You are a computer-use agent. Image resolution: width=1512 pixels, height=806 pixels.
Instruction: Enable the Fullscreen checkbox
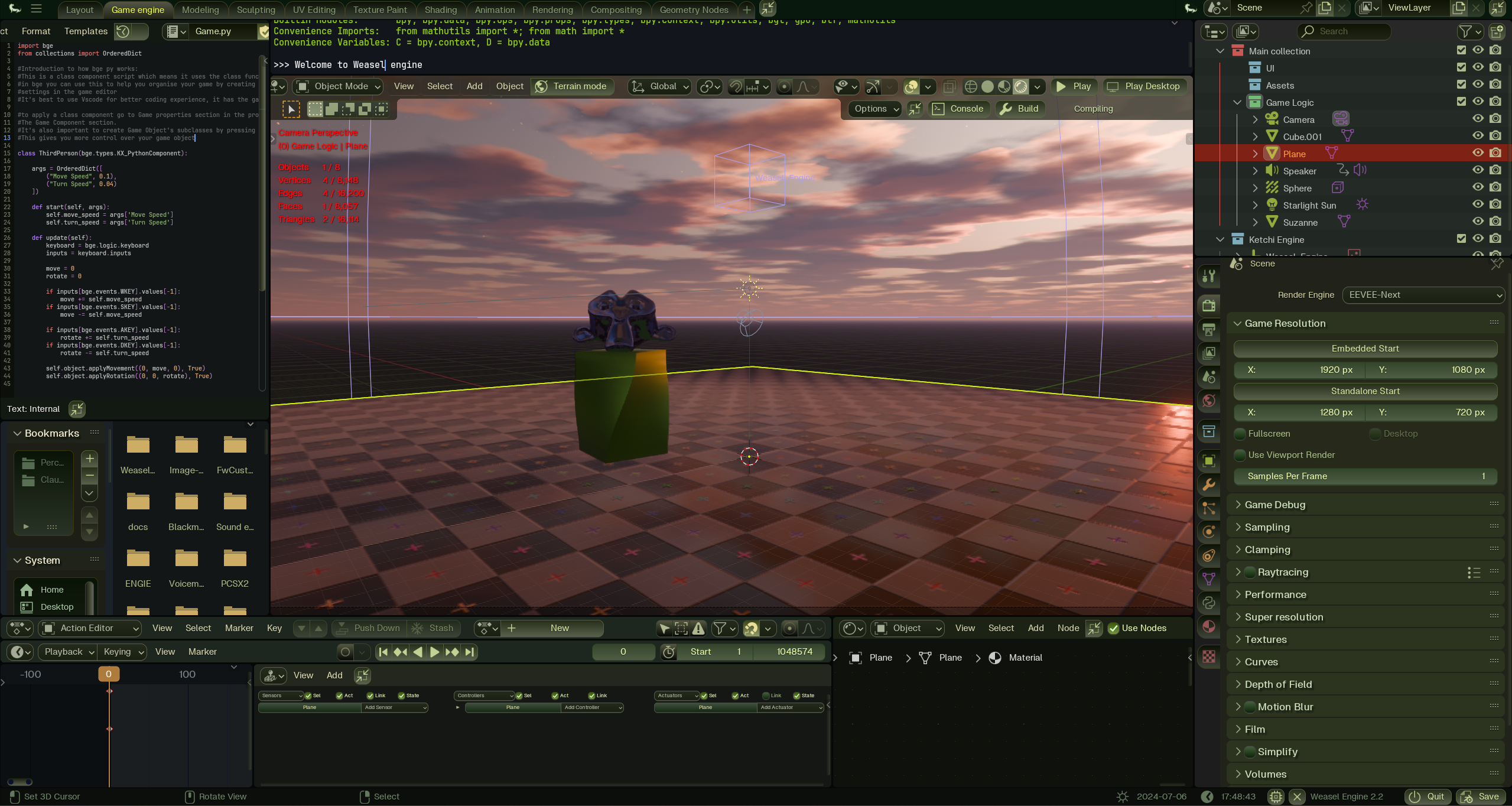pos(1240,434)
